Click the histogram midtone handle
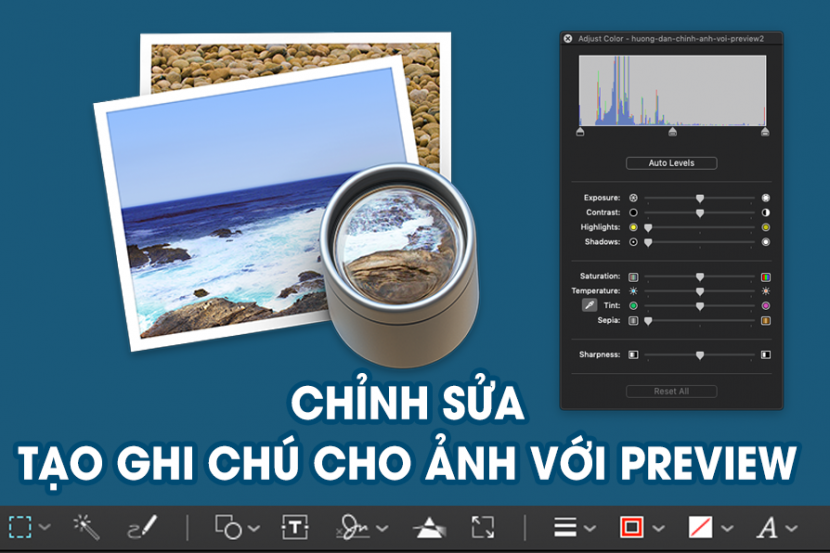 pyautogui.click(x=672, y=131)
